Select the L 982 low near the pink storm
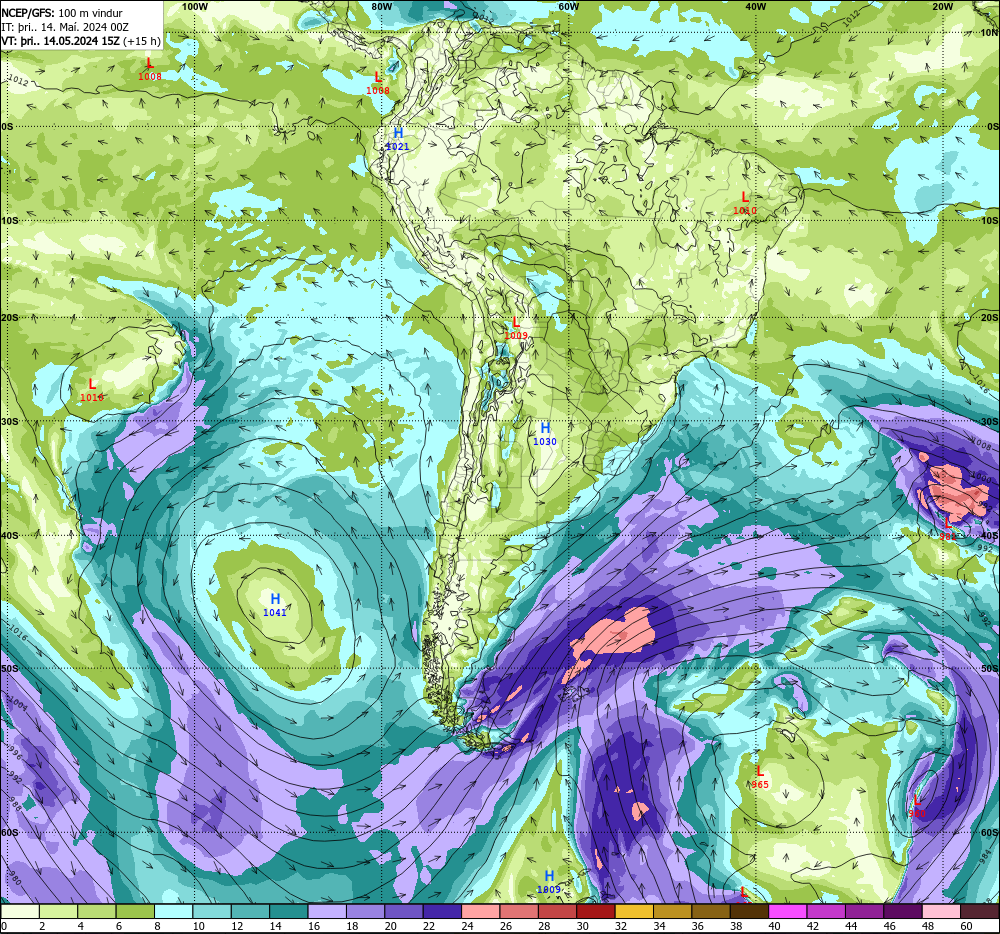Image resolution: width=1000 pixels, height=934 pixels. (x=948, y=529)
